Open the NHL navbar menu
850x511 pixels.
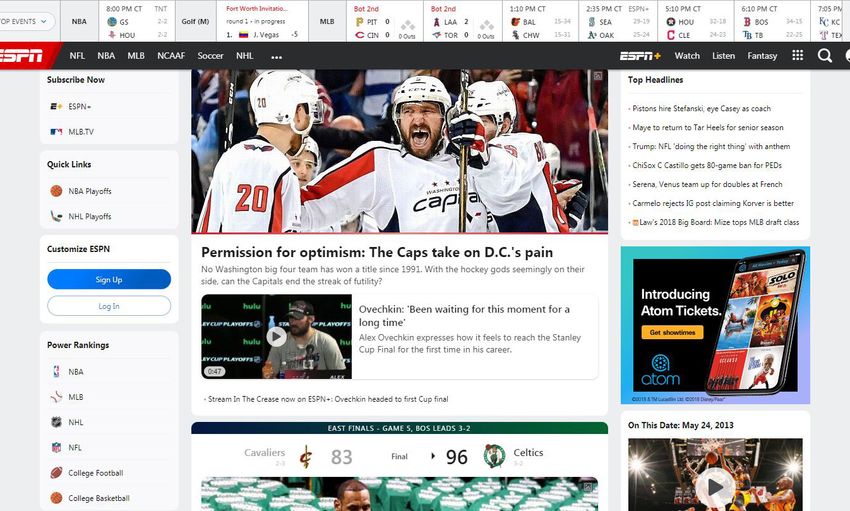(x=244, y=56)
